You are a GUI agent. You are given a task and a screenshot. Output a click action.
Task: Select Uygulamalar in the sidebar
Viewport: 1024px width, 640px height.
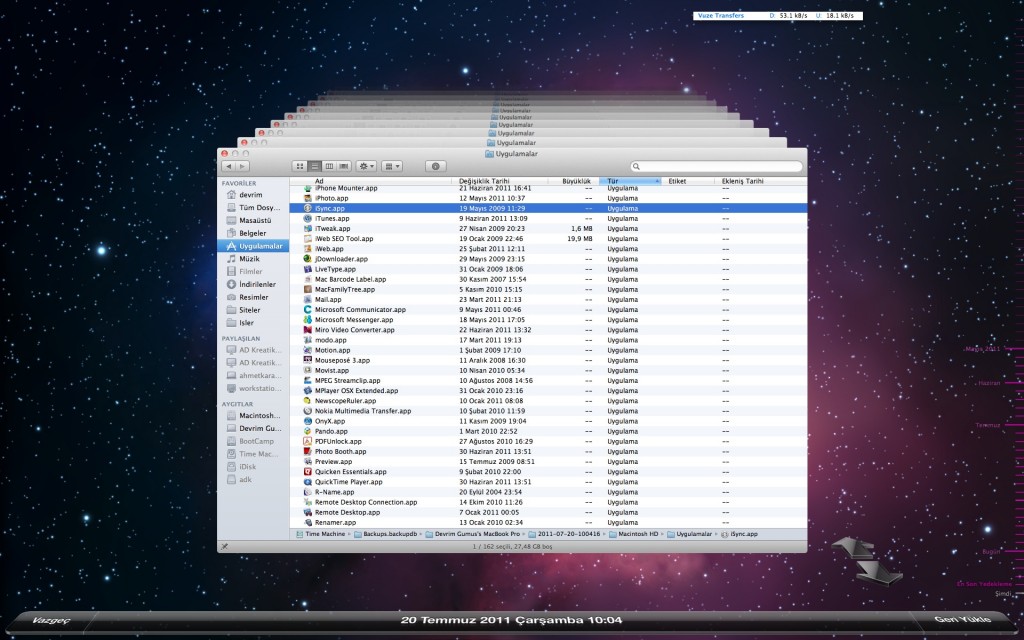253,246
